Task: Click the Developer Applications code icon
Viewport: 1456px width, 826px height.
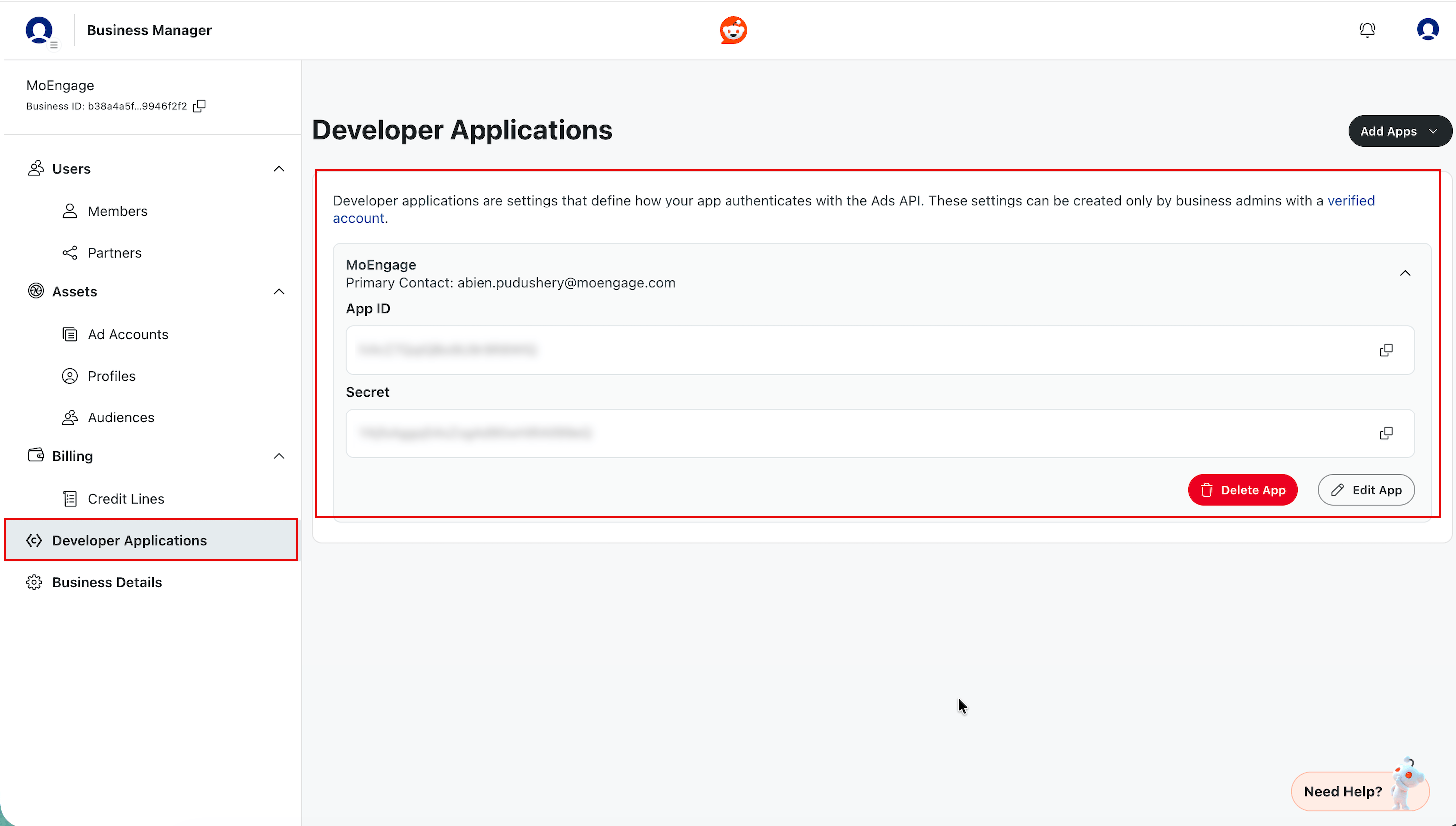Action: tap(34, 540)
